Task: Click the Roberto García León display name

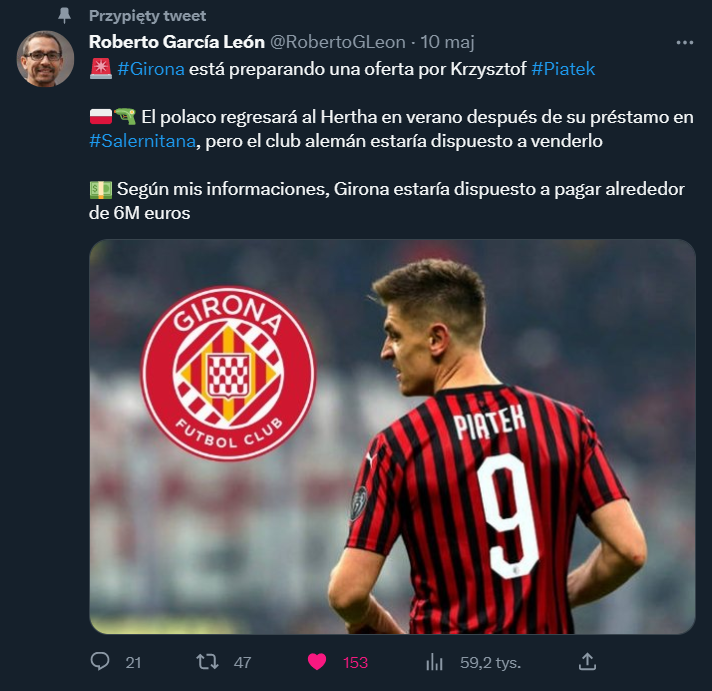Action: click(177, 42)
